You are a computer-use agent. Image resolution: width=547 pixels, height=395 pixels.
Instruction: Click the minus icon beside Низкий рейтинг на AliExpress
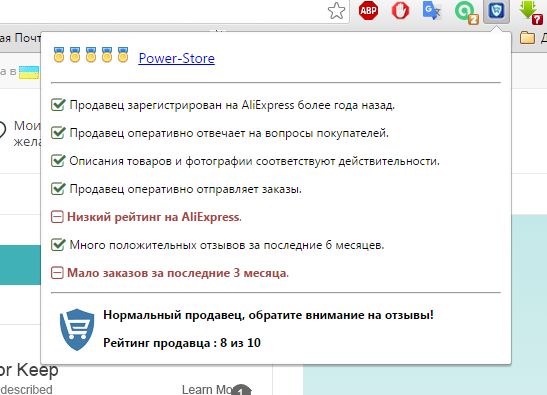click(x=57, y=217)
